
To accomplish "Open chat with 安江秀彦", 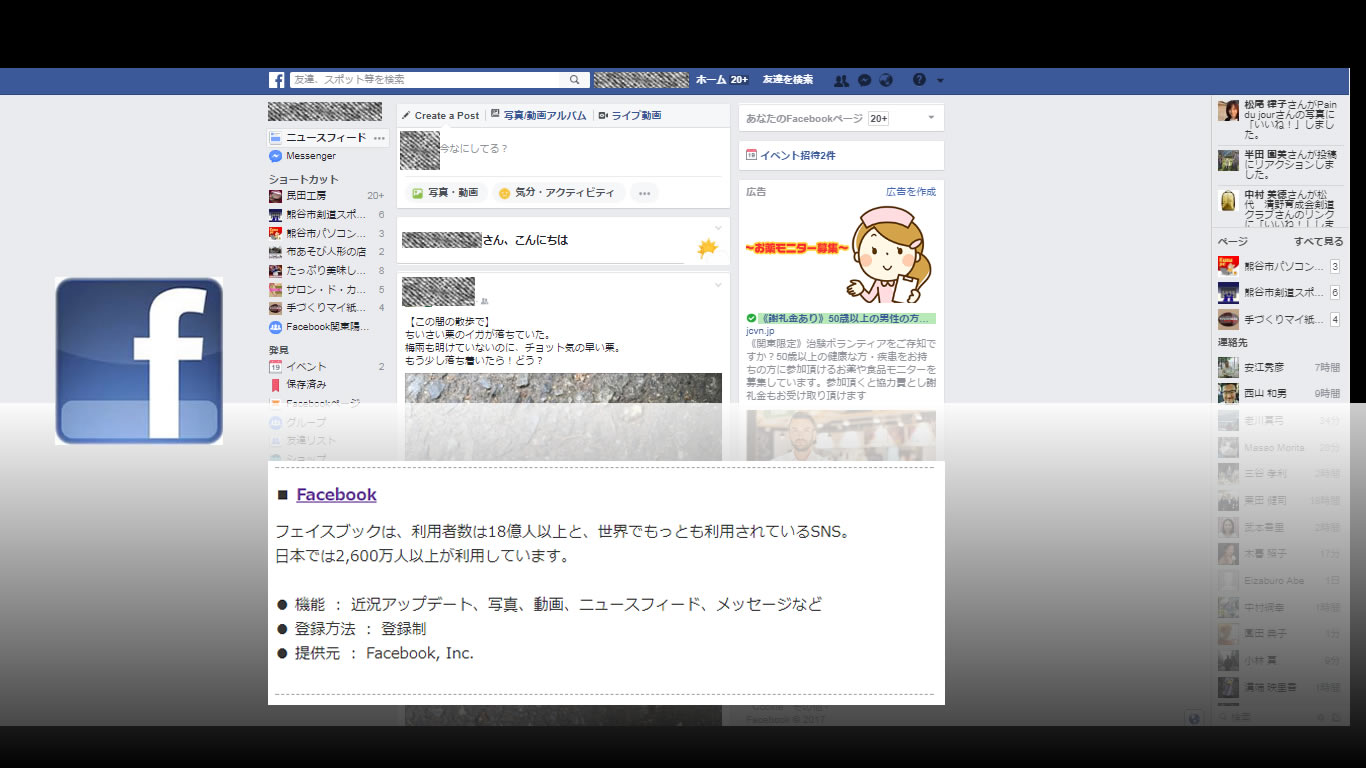I will [x=1279, y=367].
